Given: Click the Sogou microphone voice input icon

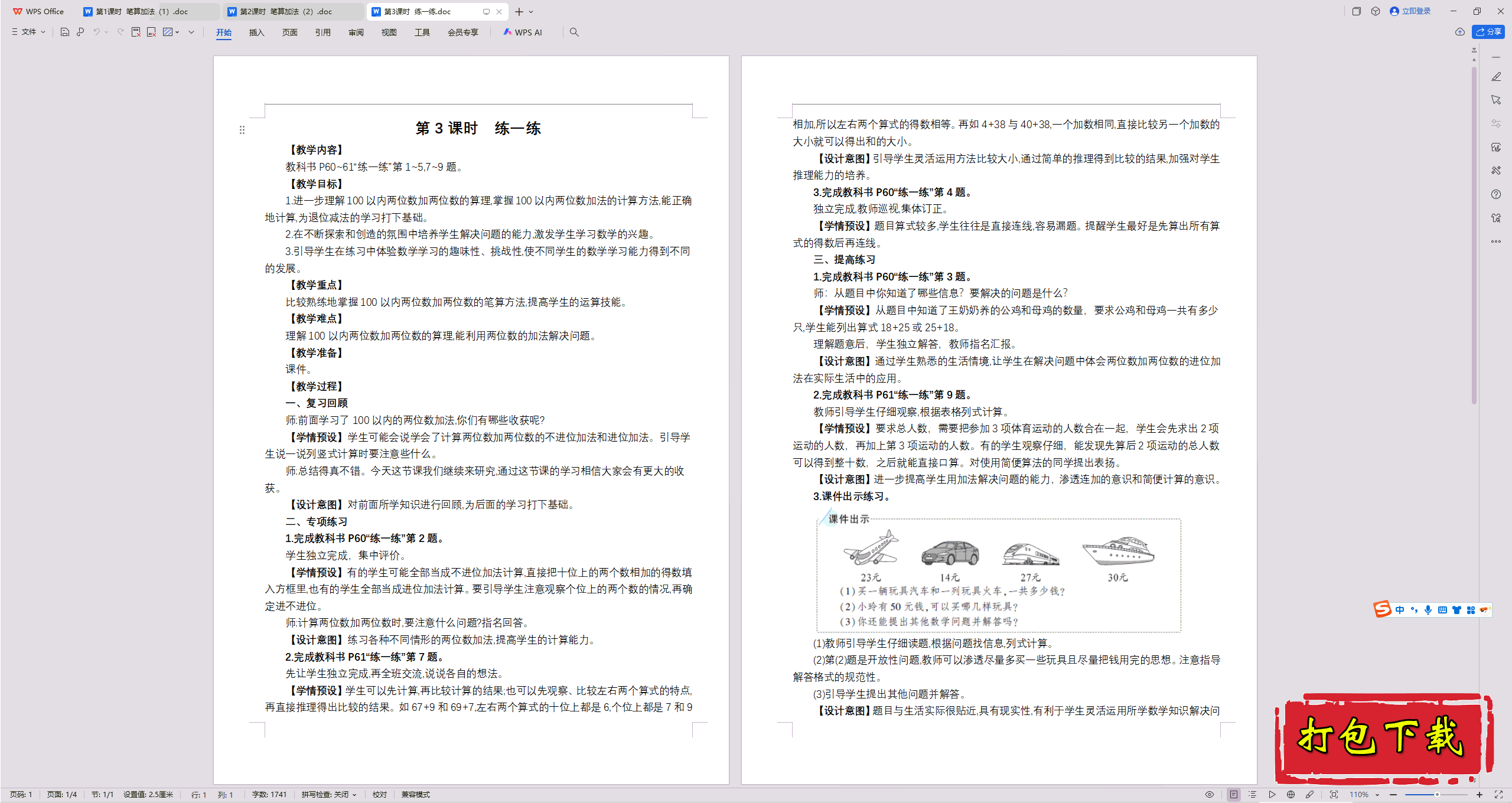Looking at the screenshot, I should 1428,610.
